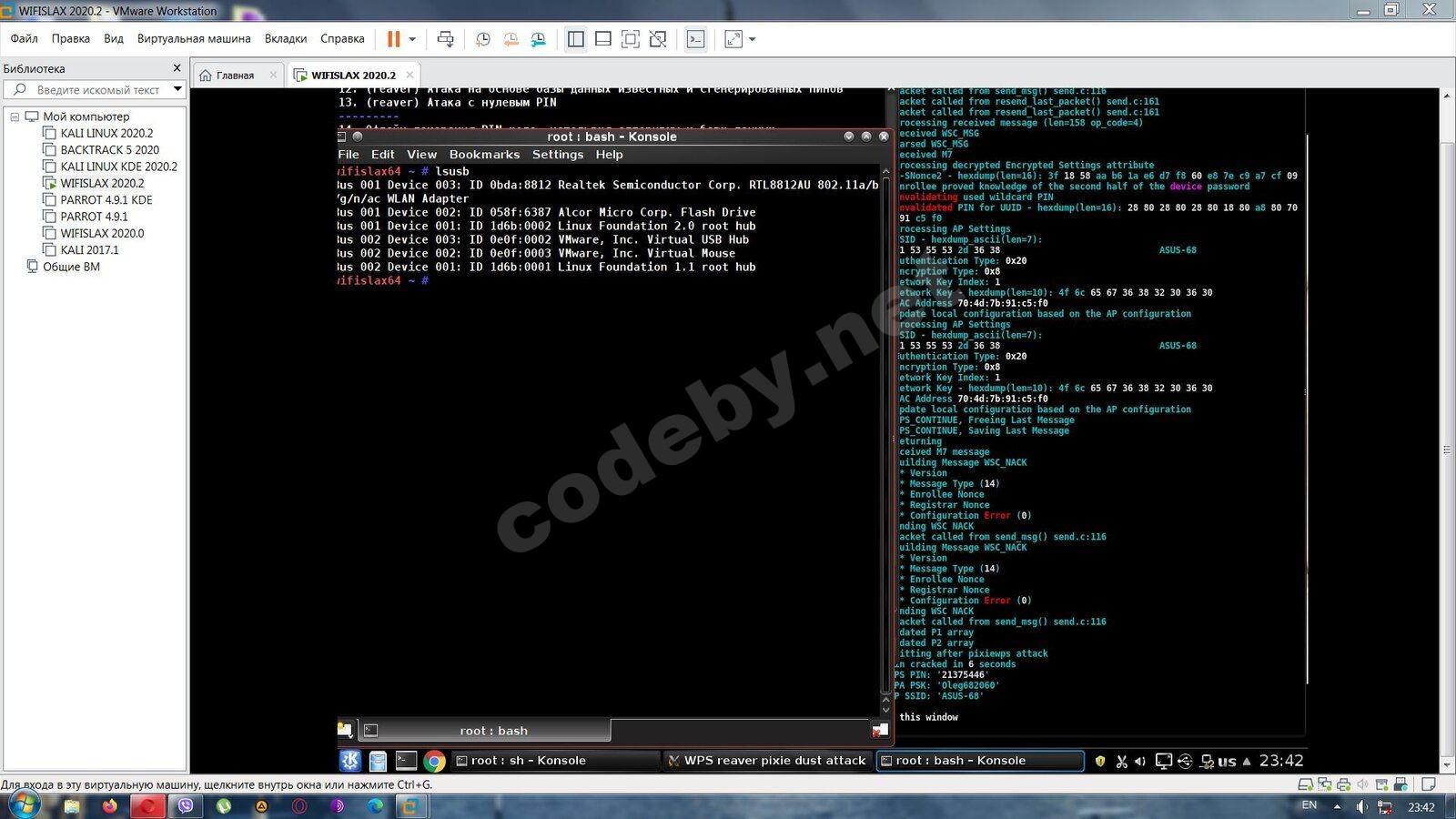
Task: Take a snapshot of the VM
Action: (482, 39)
